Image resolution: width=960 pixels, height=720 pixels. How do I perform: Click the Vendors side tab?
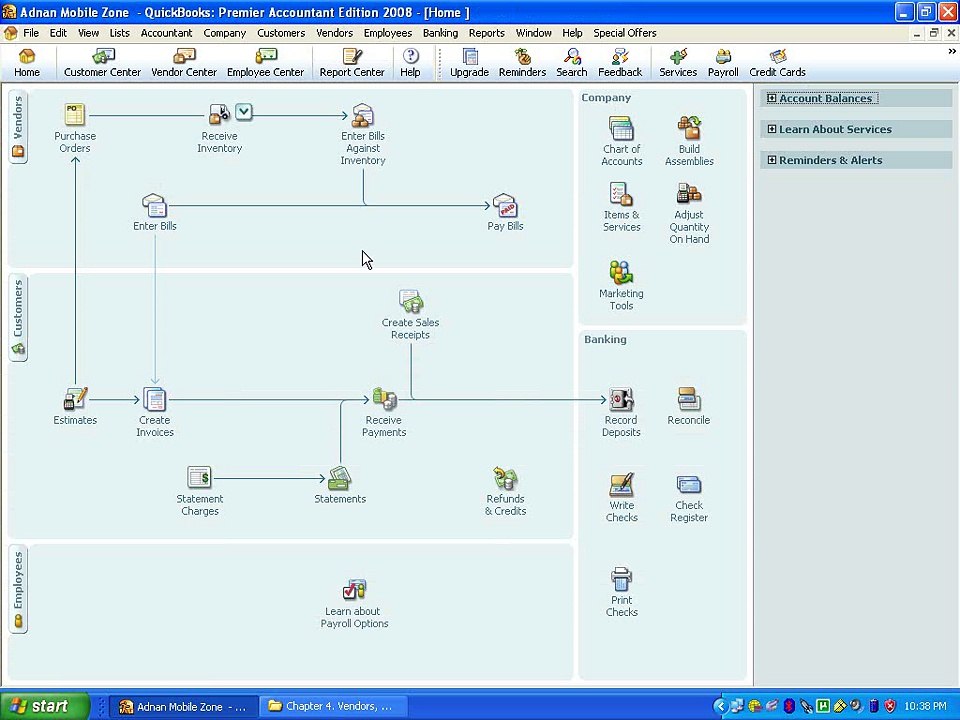tap(18, 127)
